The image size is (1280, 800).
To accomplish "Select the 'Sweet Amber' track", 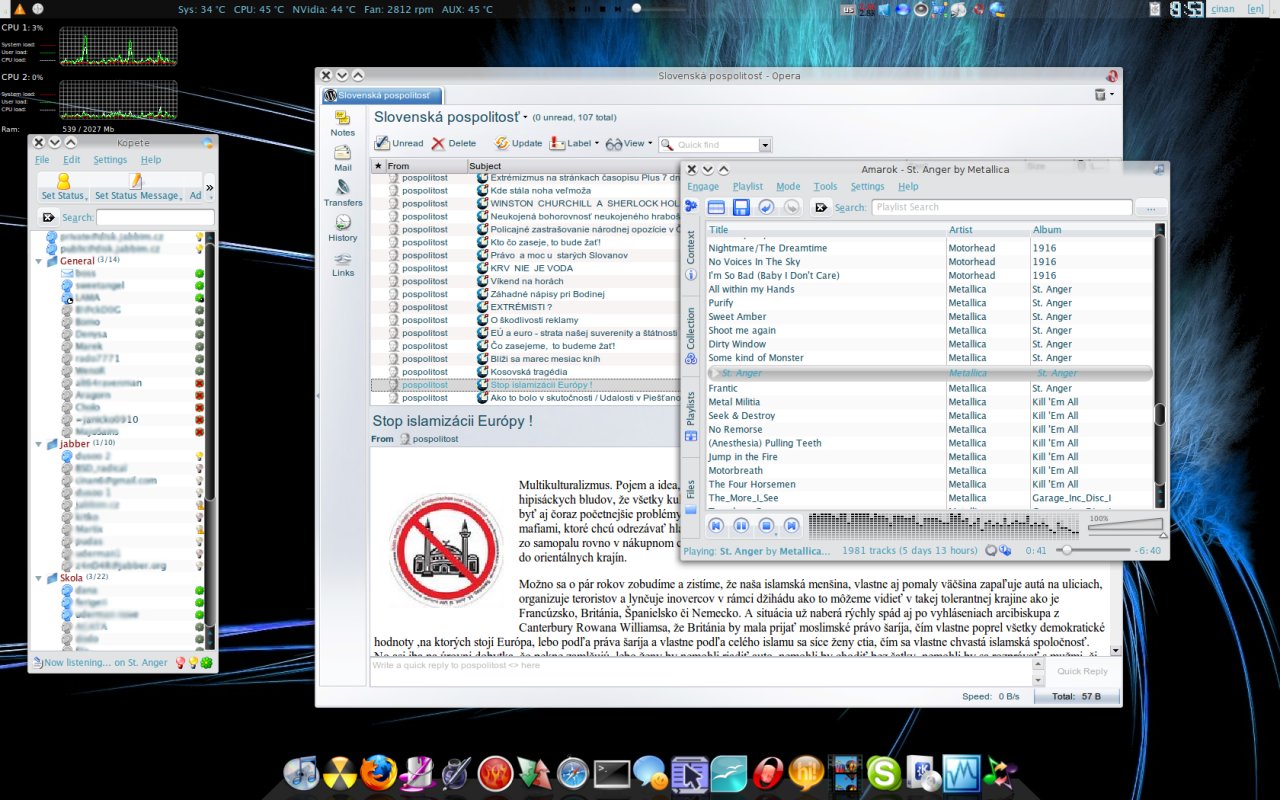I will pyautogui.click(x=737, y=316).
